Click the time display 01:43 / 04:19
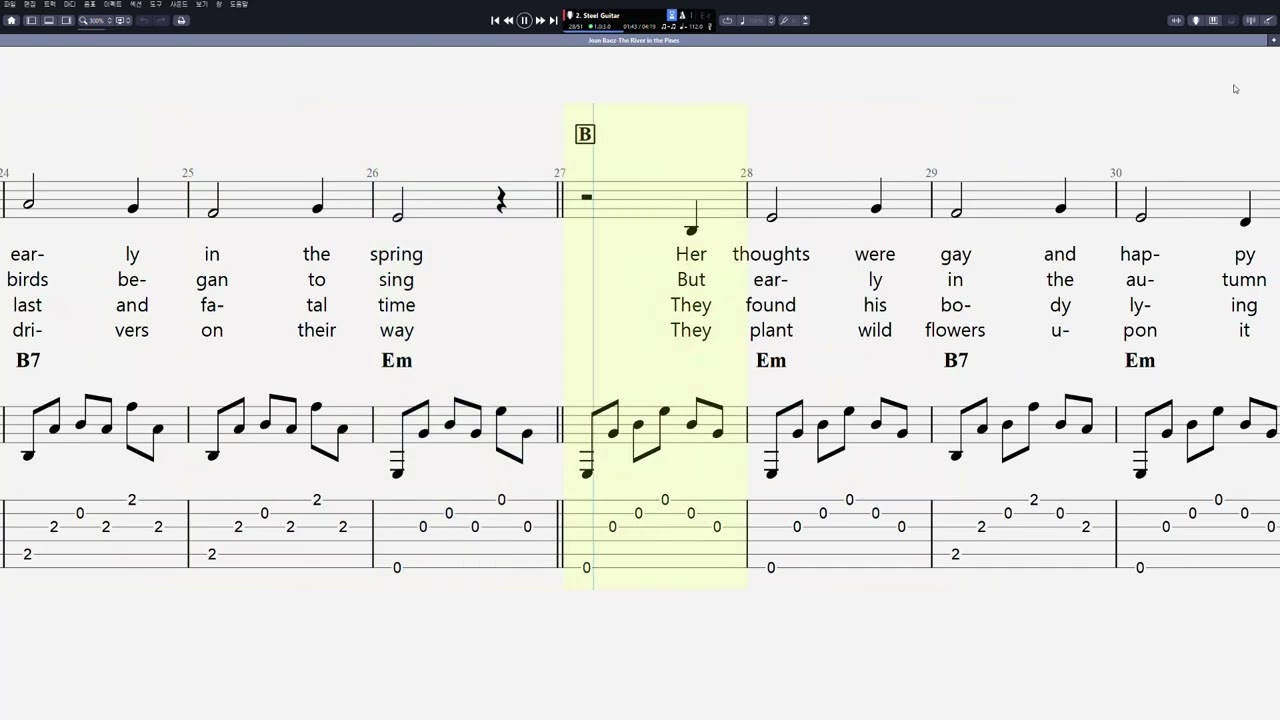Screen dimensions: 1280x720 (639, 27)
